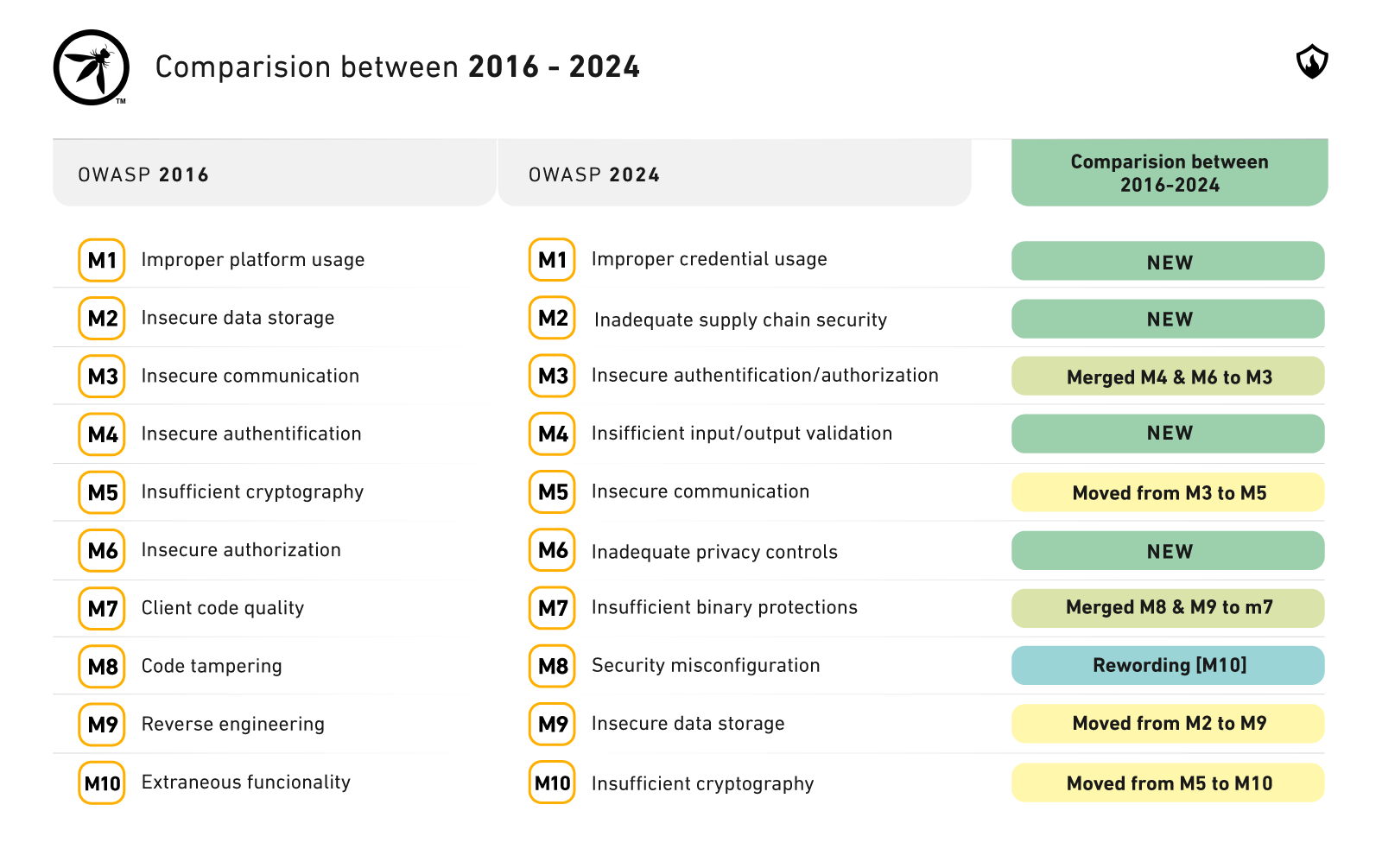Select the 'Extraneous funcionality' text
This screenshot has width=1382, height=868.
coord(246,782)
